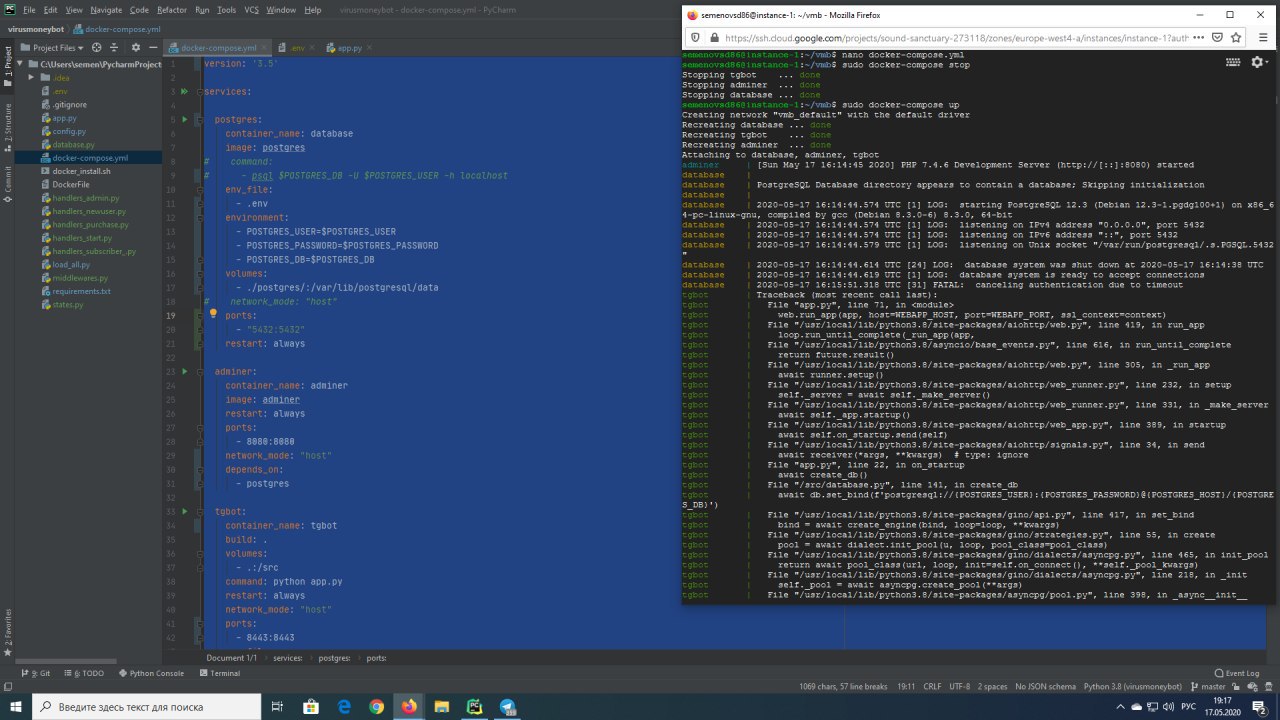
Task: Select requirements.txt in project tree
Action: pos(81,291)
